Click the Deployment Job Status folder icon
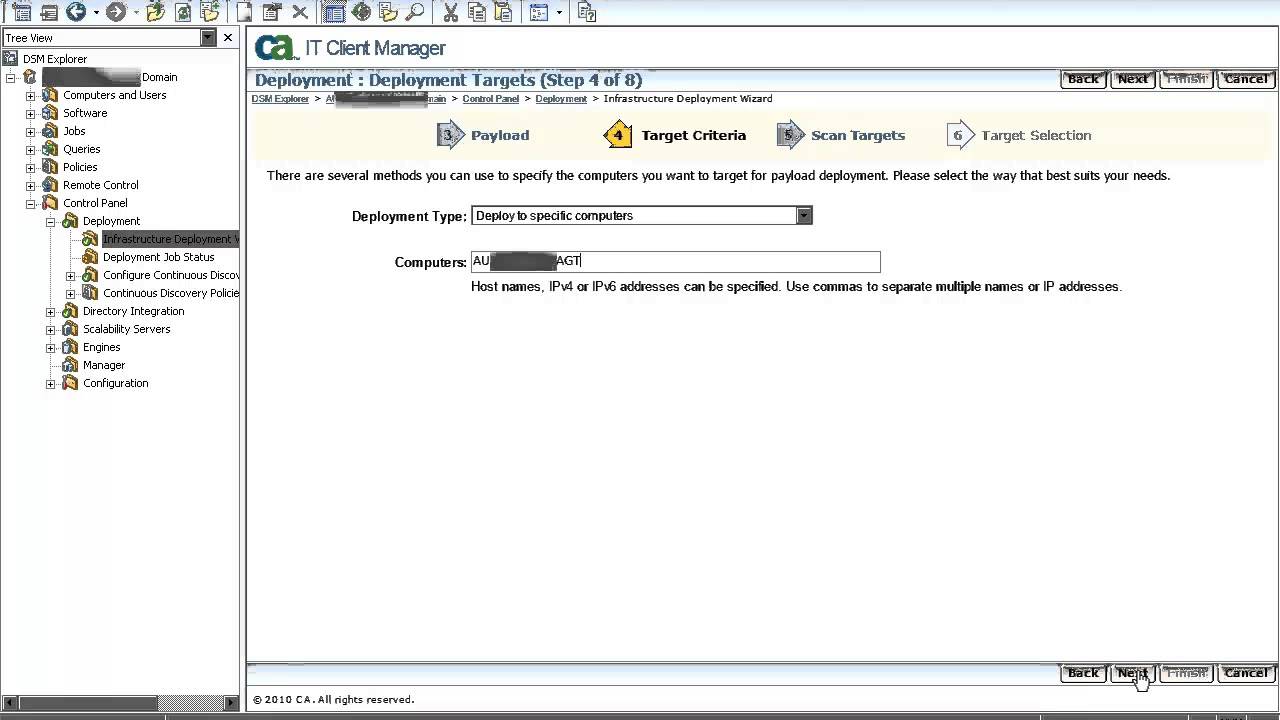This screenshot has width=1280, height=720. 90,257
